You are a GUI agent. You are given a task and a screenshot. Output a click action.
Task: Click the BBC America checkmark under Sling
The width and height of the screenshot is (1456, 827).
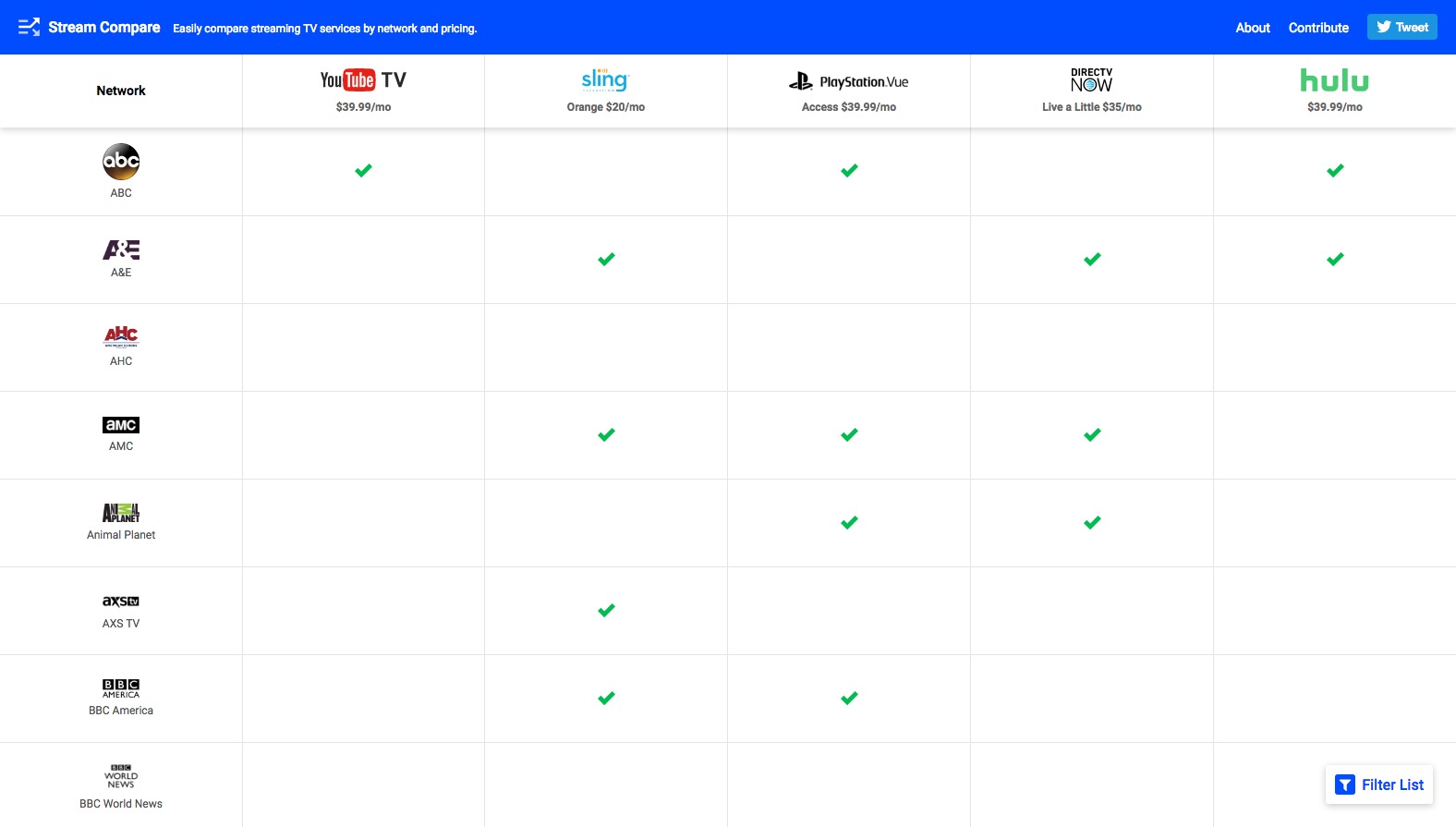[x=606, y=698]
